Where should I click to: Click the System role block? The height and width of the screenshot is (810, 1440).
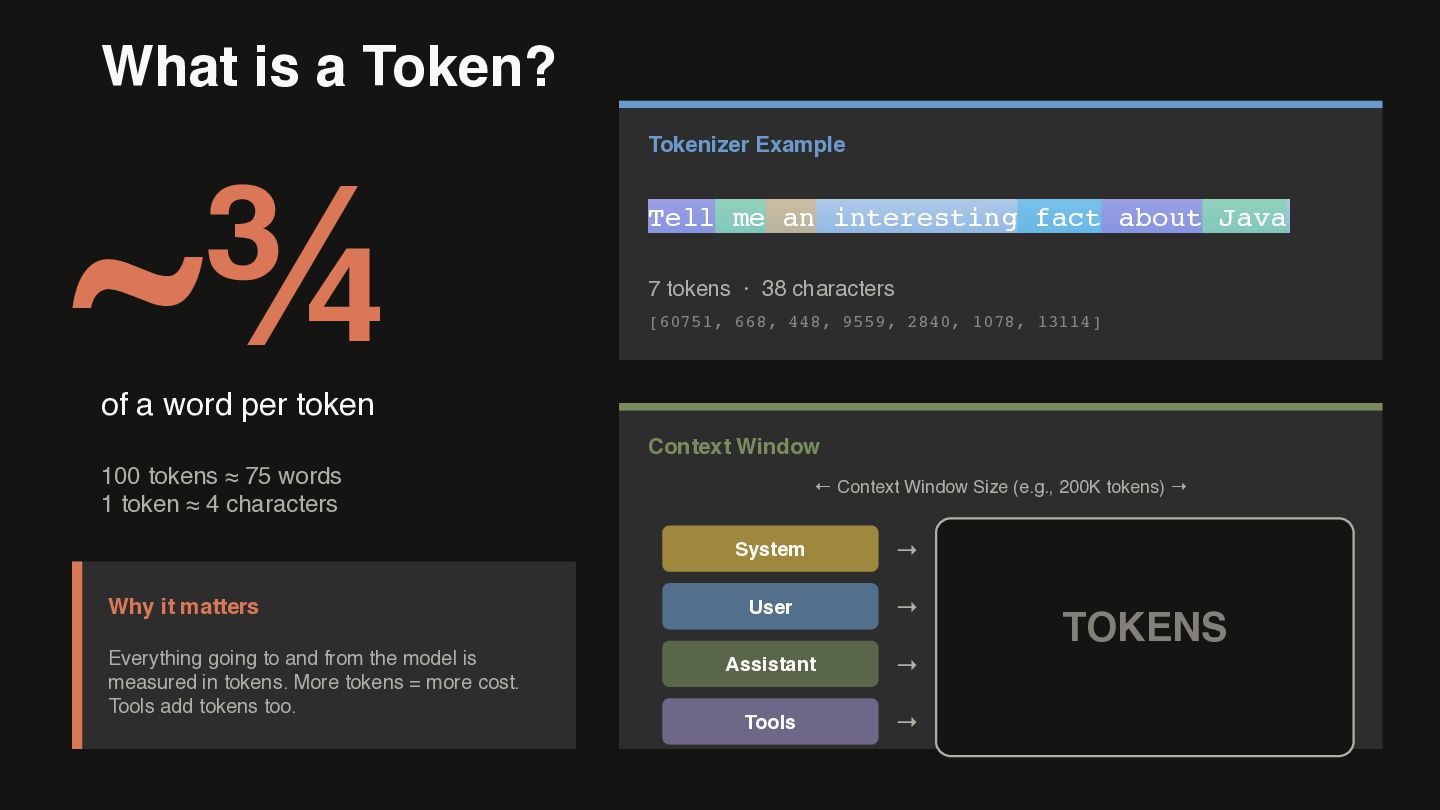click(770, 549)
